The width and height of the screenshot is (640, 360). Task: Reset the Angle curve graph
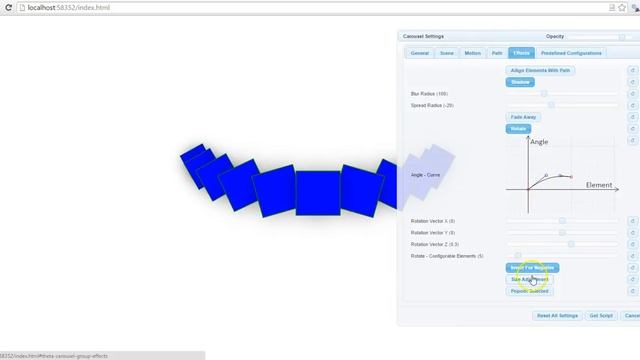pos(633,140)
